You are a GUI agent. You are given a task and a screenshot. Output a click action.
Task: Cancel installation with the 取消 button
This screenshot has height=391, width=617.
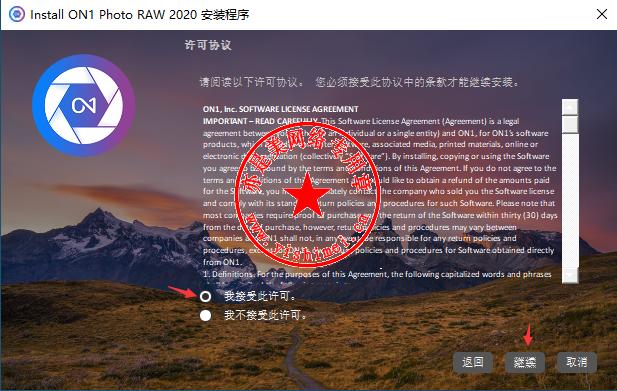tap(577, 362)
